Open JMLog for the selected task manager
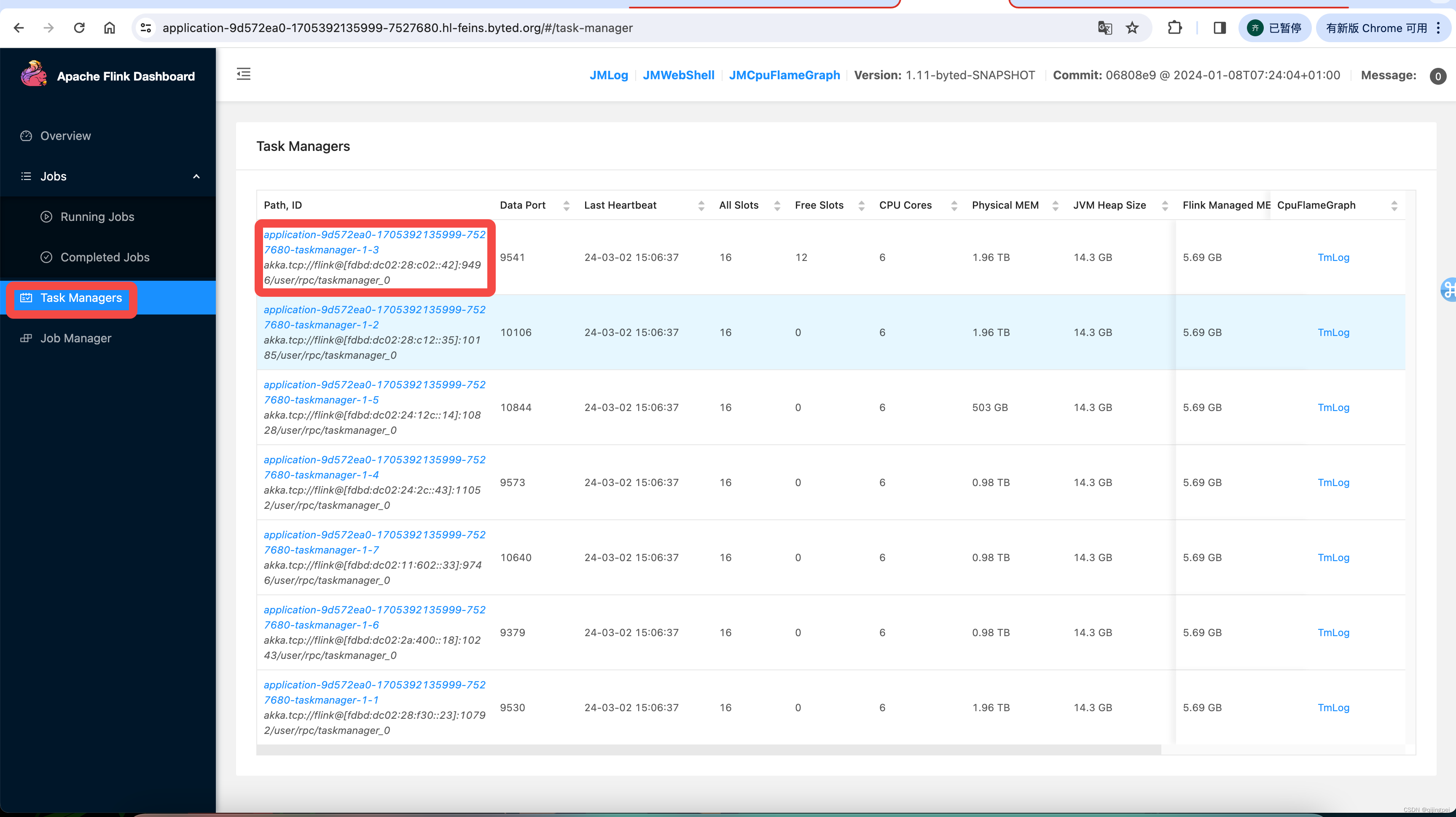The width and height of the screenshot is (1456, 817). [608, 75]
